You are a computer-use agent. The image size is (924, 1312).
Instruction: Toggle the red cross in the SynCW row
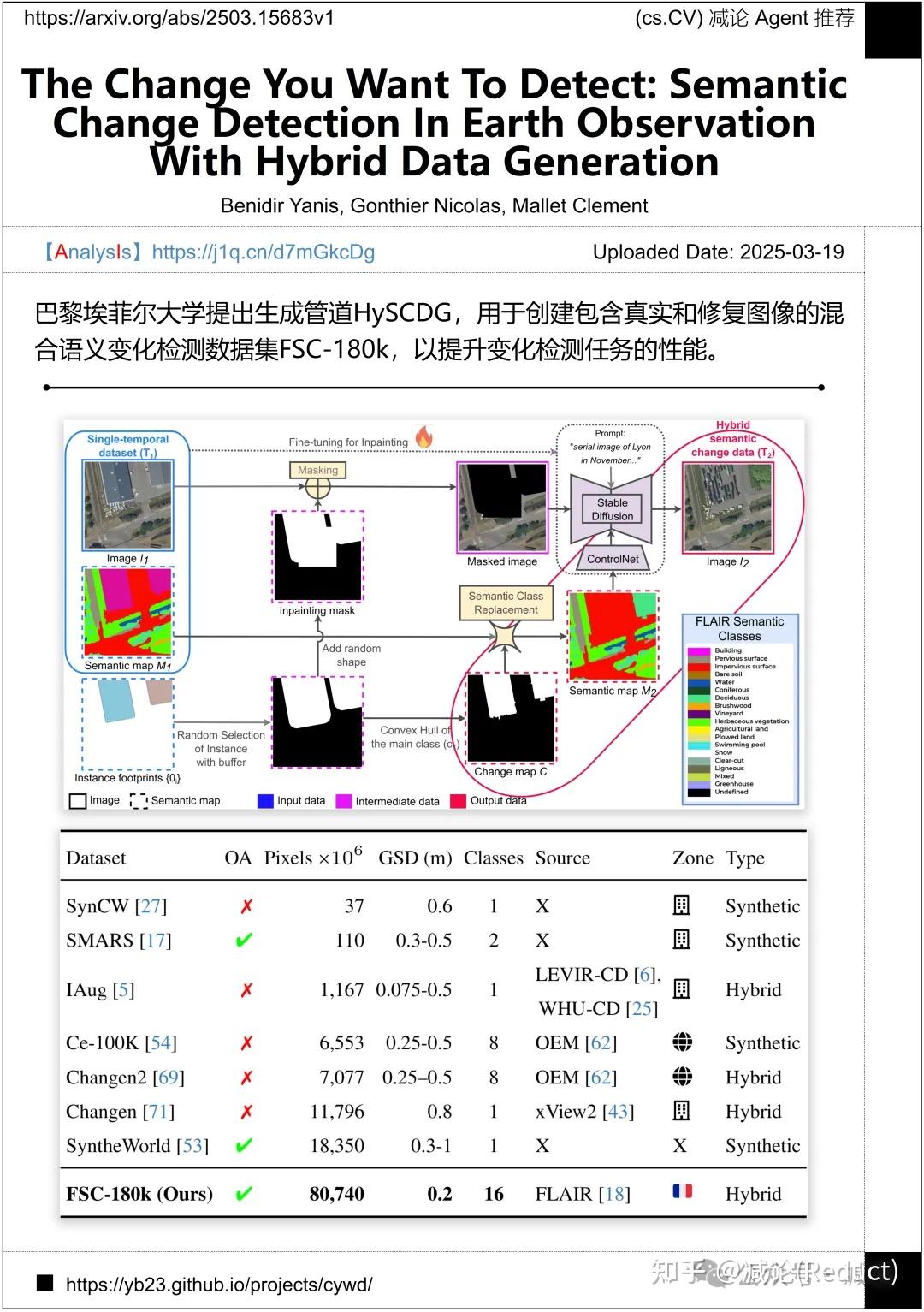[246, 905]
